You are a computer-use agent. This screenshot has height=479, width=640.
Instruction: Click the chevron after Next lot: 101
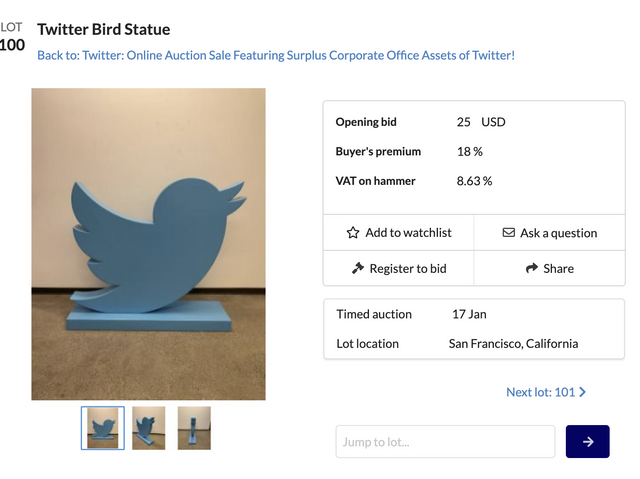pyautogui.click(x=583, y=392)
